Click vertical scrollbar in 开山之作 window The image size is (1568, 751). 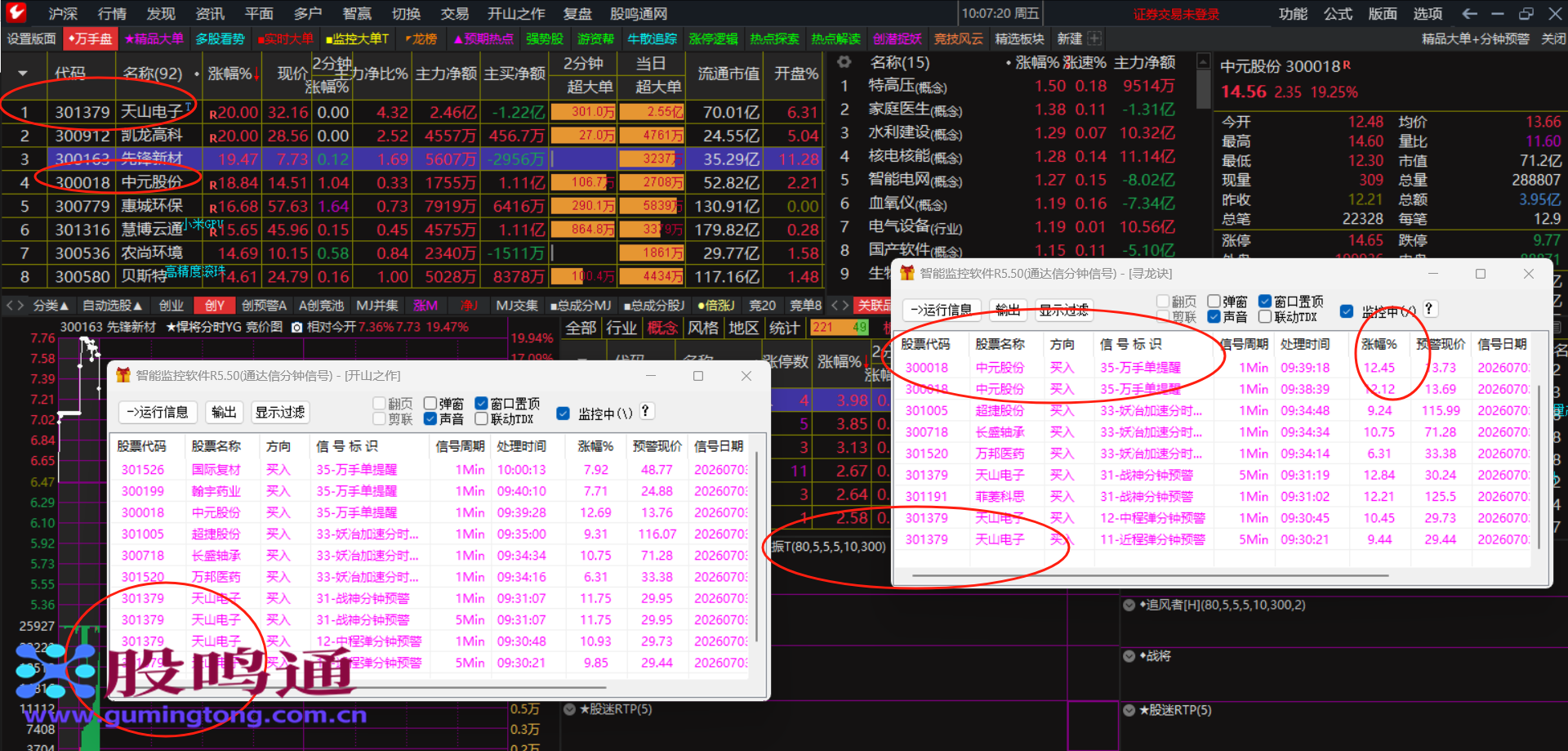(757, 547)
